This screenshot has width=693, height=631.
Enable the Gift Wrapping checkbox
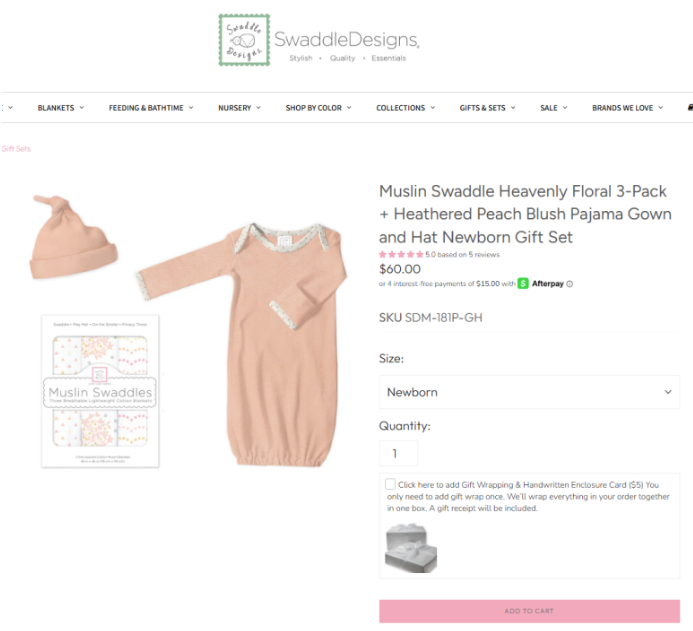(390, 484)
